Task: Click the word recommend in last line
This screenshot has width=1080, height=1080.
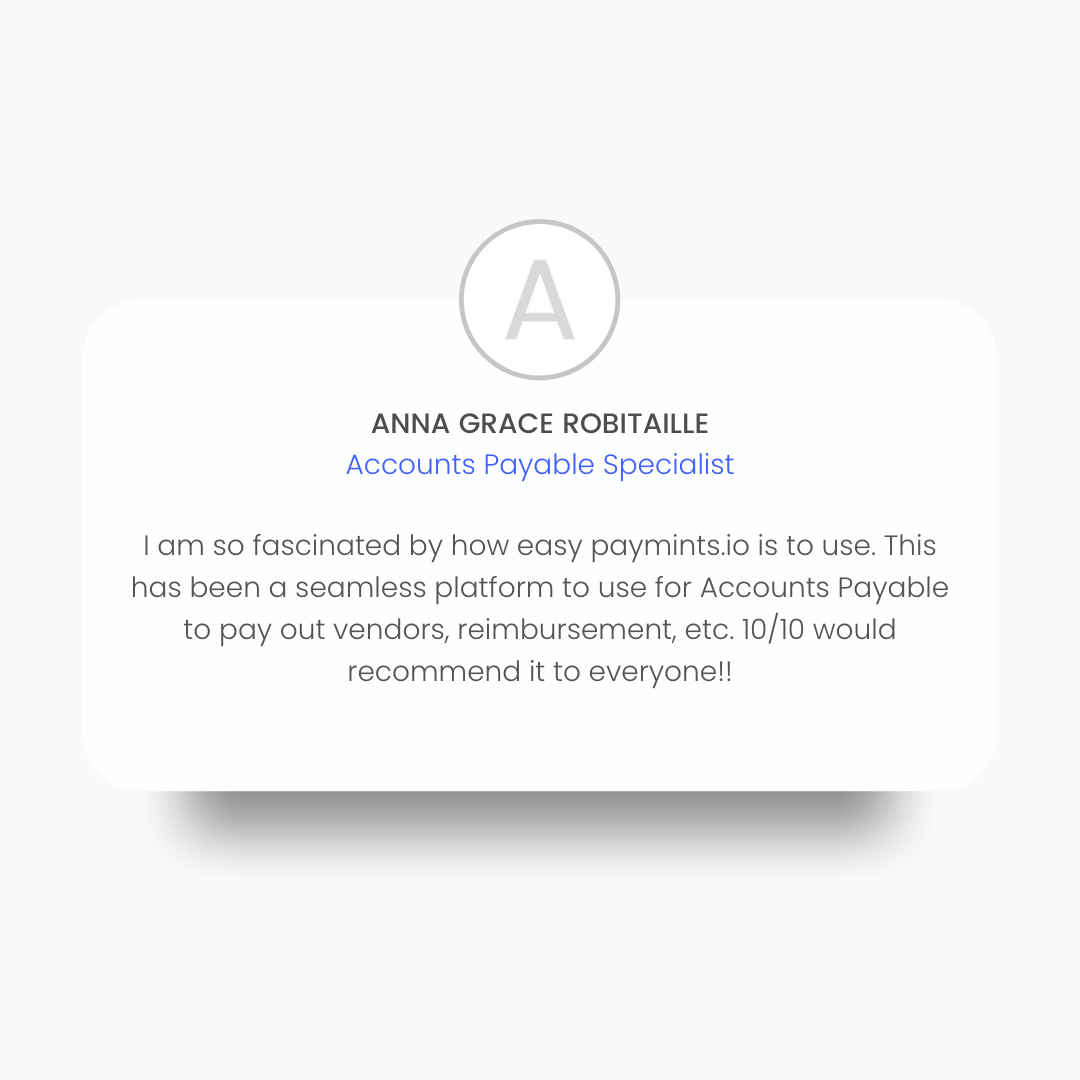Action: (x=433, y=672)
